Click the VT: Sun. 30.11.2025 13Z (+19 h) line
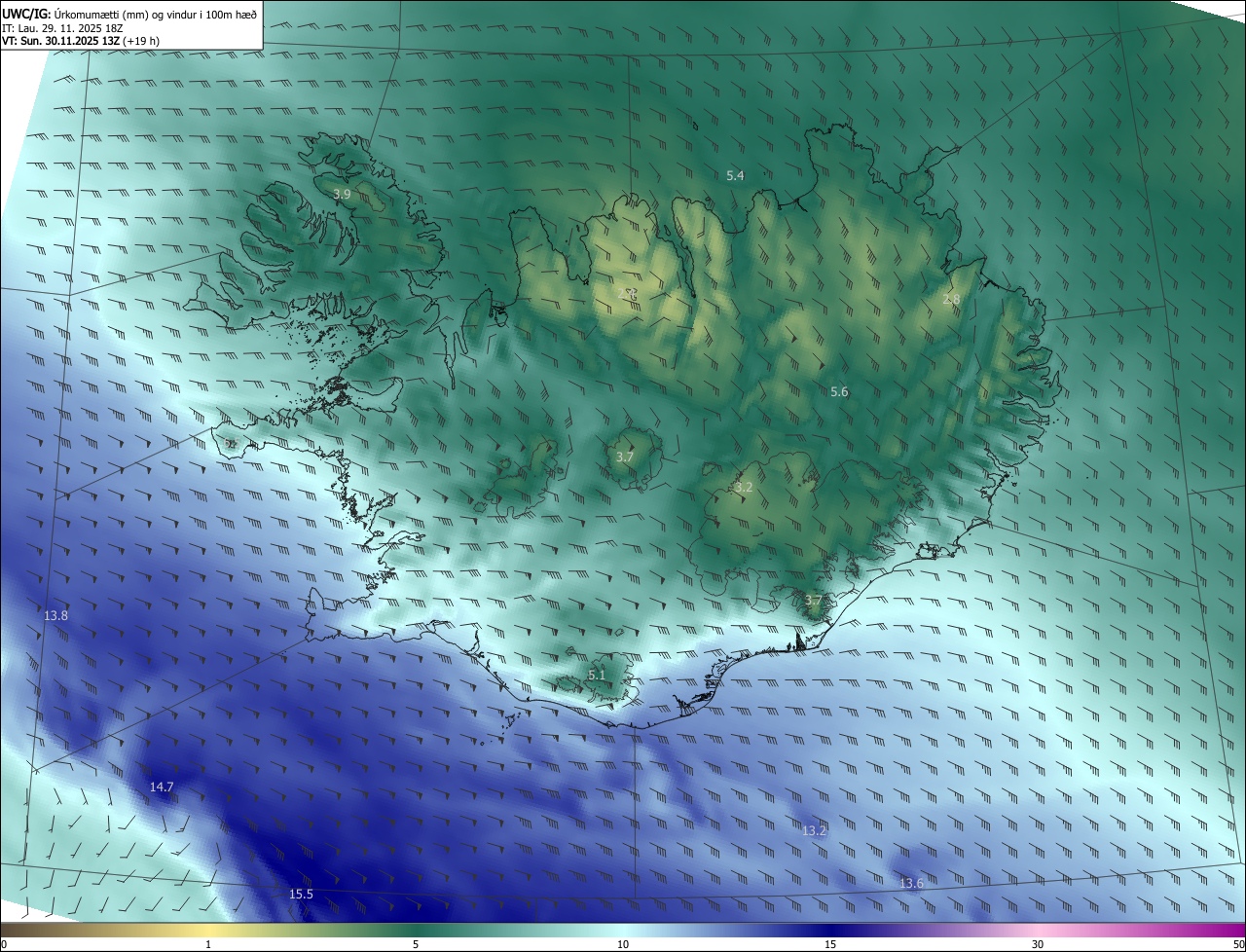Screen dimensions: 1246x952 tap(82, 41)
